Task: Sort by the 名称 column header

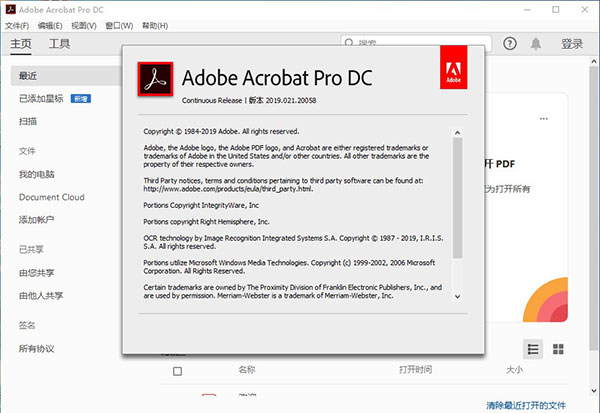Action: [247, 370]
